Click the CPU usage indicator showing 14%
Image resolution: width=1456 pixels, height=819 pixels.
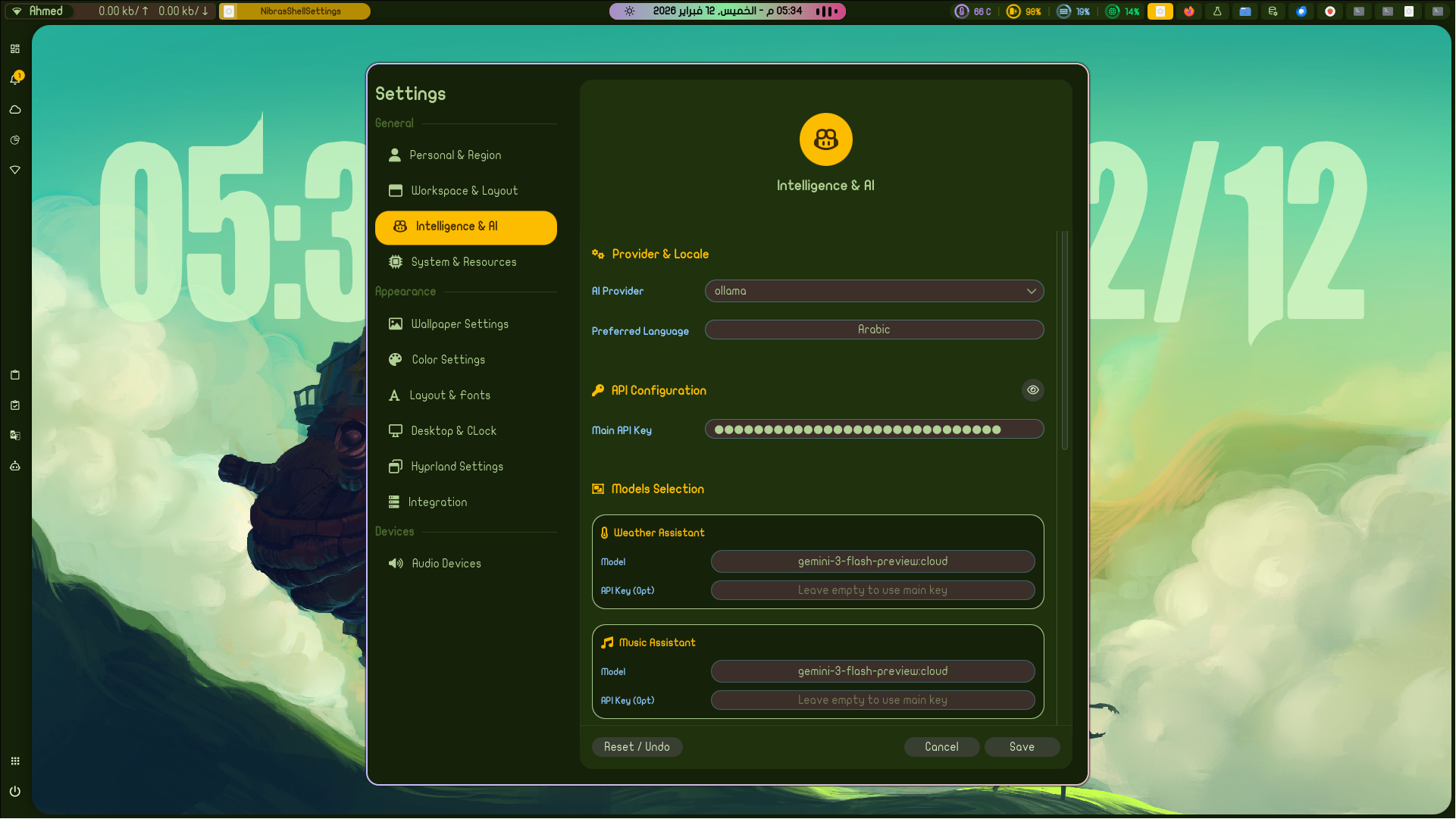(1122, 11)
